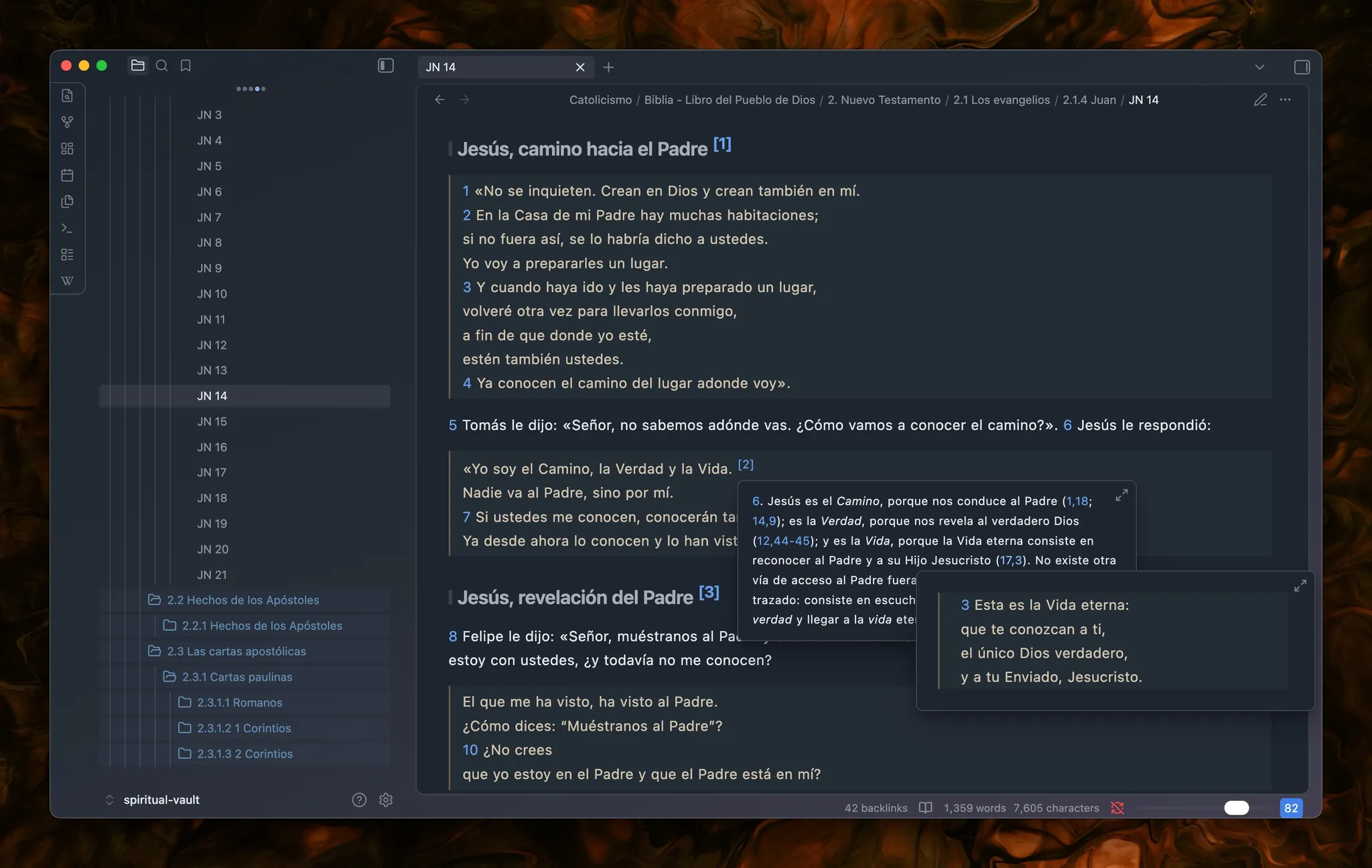The image size is (1372, 868).
Task: Expand the Vida eterna verse popover
Action: click(x=1300, y=585)
